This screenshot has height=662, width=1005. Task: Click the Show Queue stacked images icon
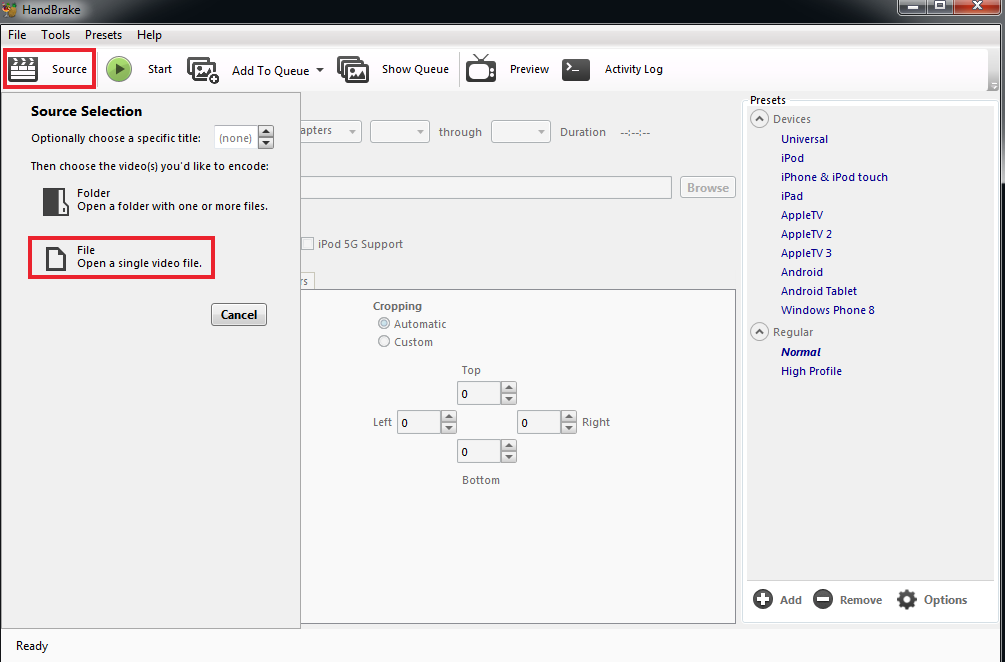(x=353, y=69)
